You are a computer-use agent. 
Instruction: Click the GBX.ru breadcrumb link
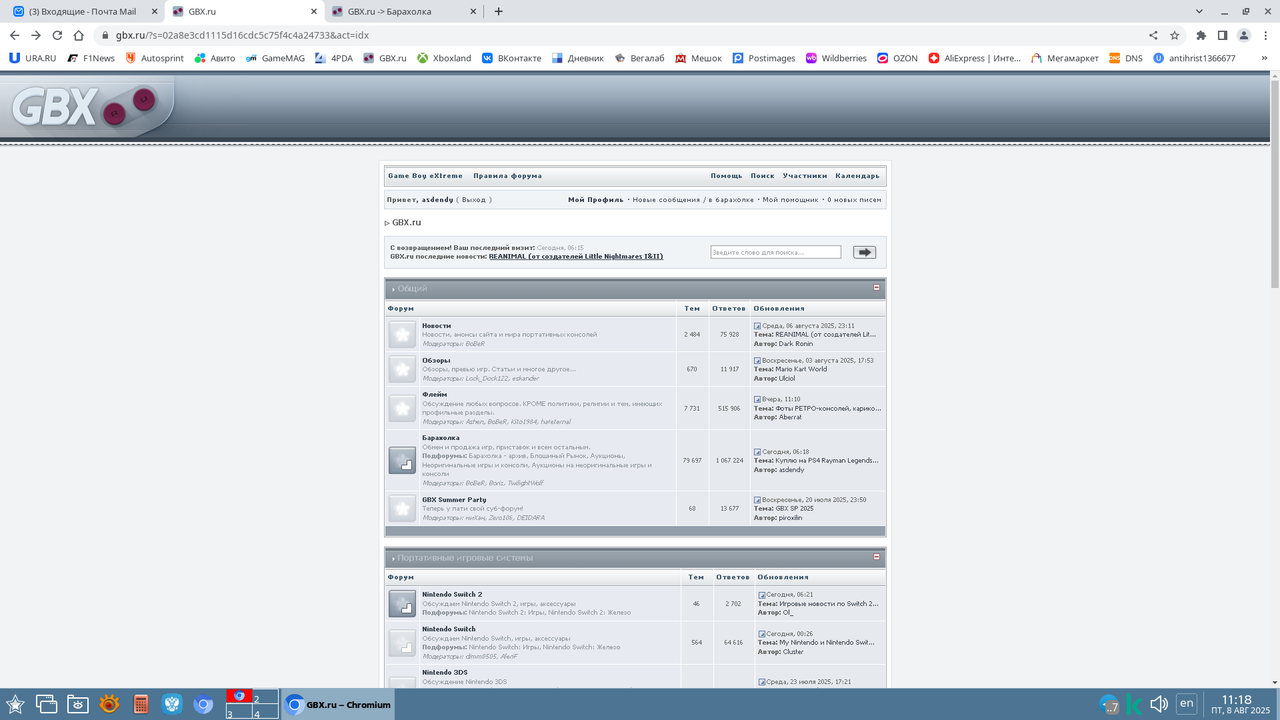coord(406,223)
